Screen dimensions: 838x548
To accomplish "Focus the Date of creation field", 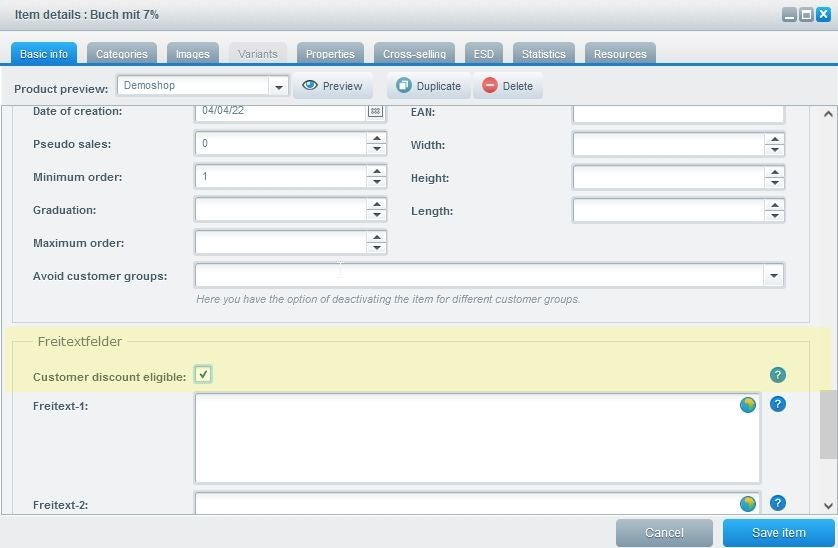I will 281,111.
